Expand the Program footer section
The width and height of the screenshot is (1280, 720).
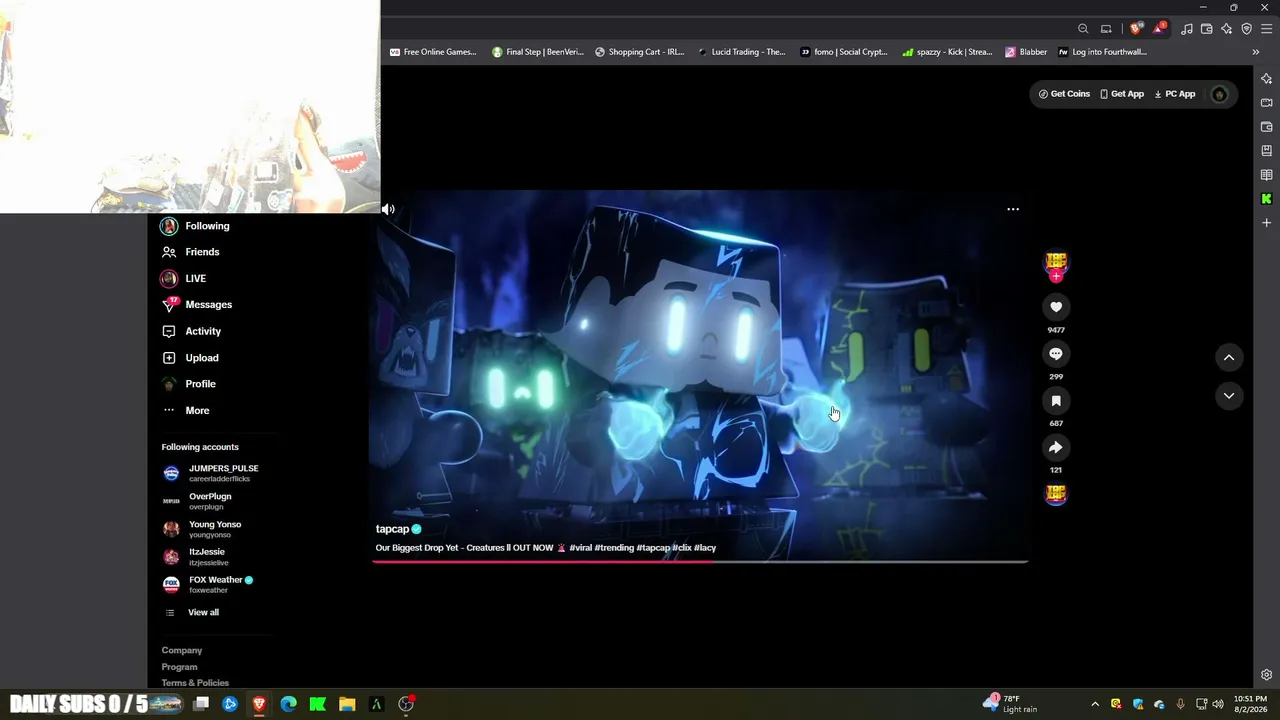(180, 667)
